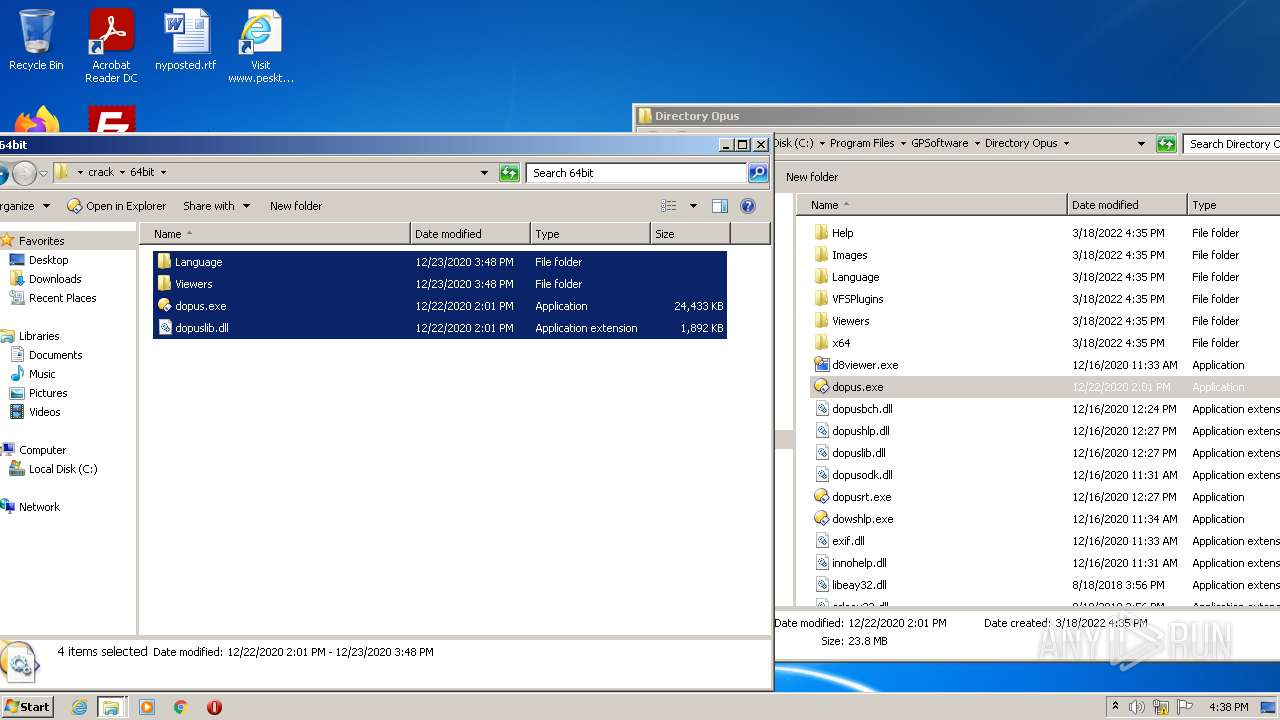Click New folder in the Directory Opus window
Viewport: 1280px width, 720px height.
[x=812, y=177]
